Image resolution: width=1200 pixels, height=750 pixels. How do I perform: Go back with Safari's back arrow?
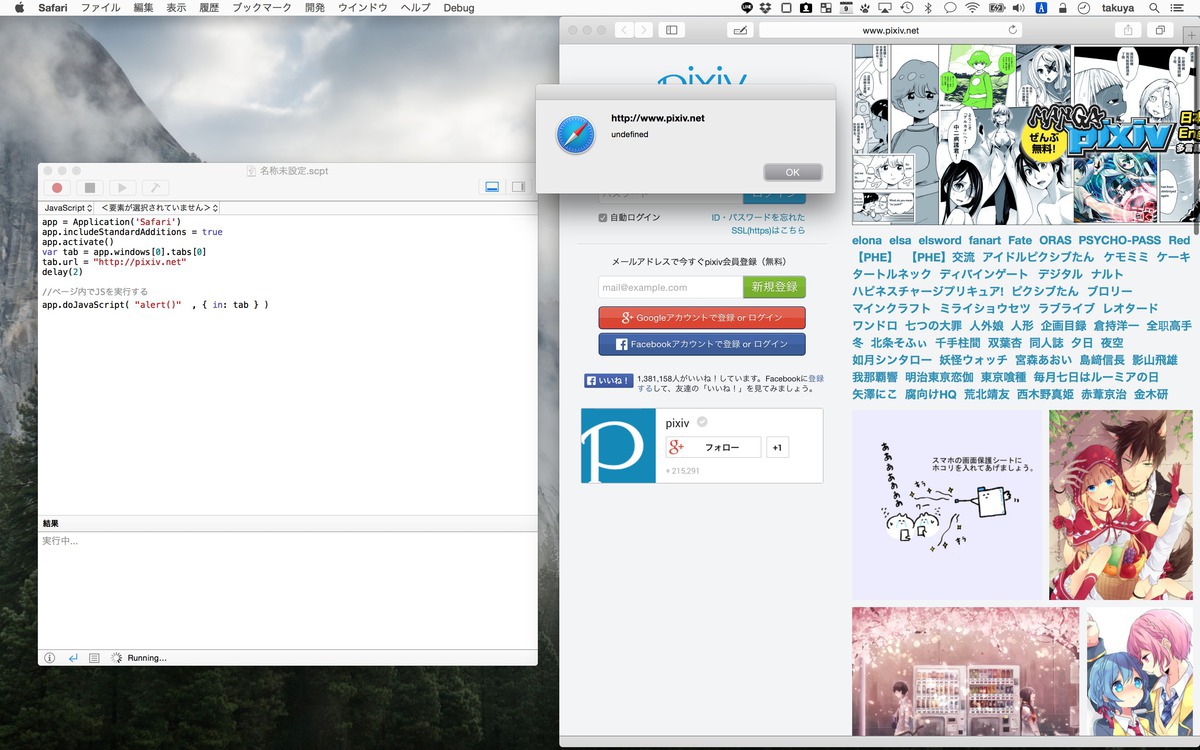625,30
